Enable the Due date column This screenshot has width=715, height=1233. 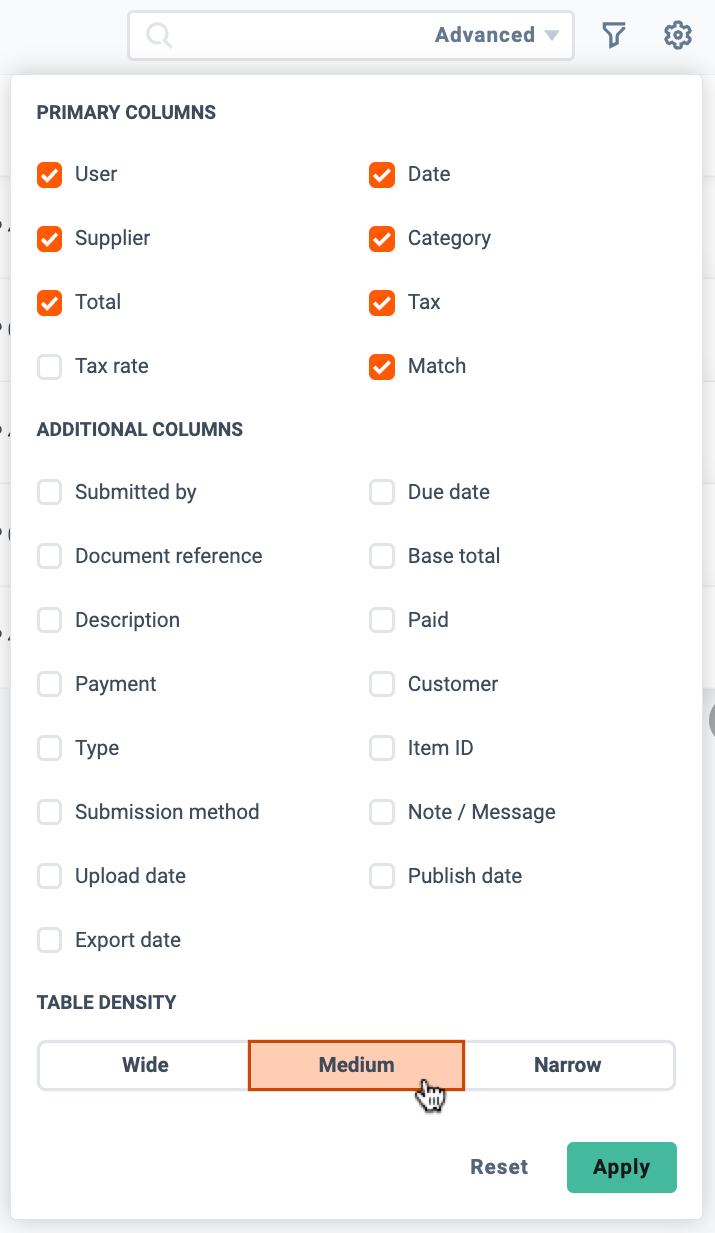point(382,493)
